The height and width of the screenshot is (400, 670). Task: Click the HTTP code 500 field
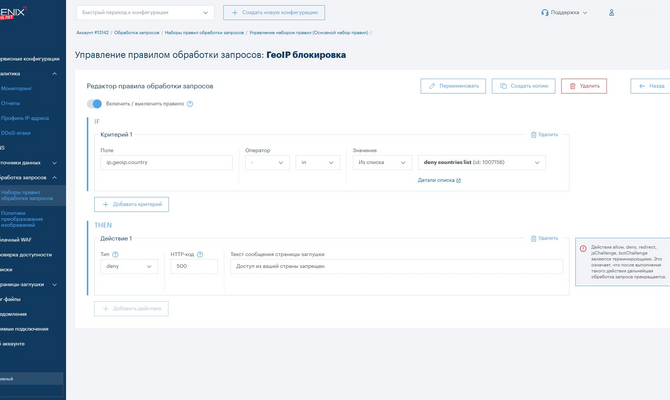194,266
